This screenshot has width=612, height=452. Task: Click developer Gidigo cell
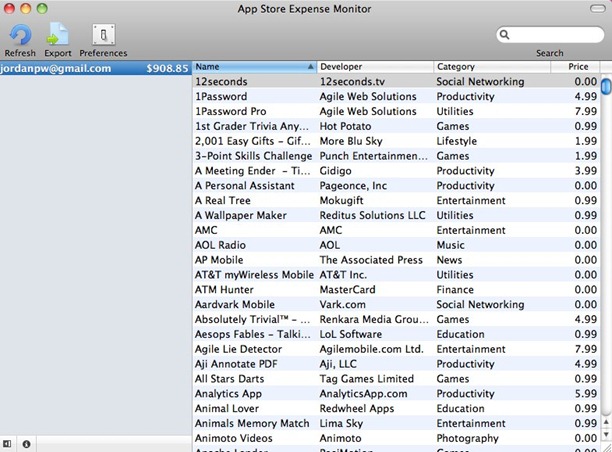point(335,171)
